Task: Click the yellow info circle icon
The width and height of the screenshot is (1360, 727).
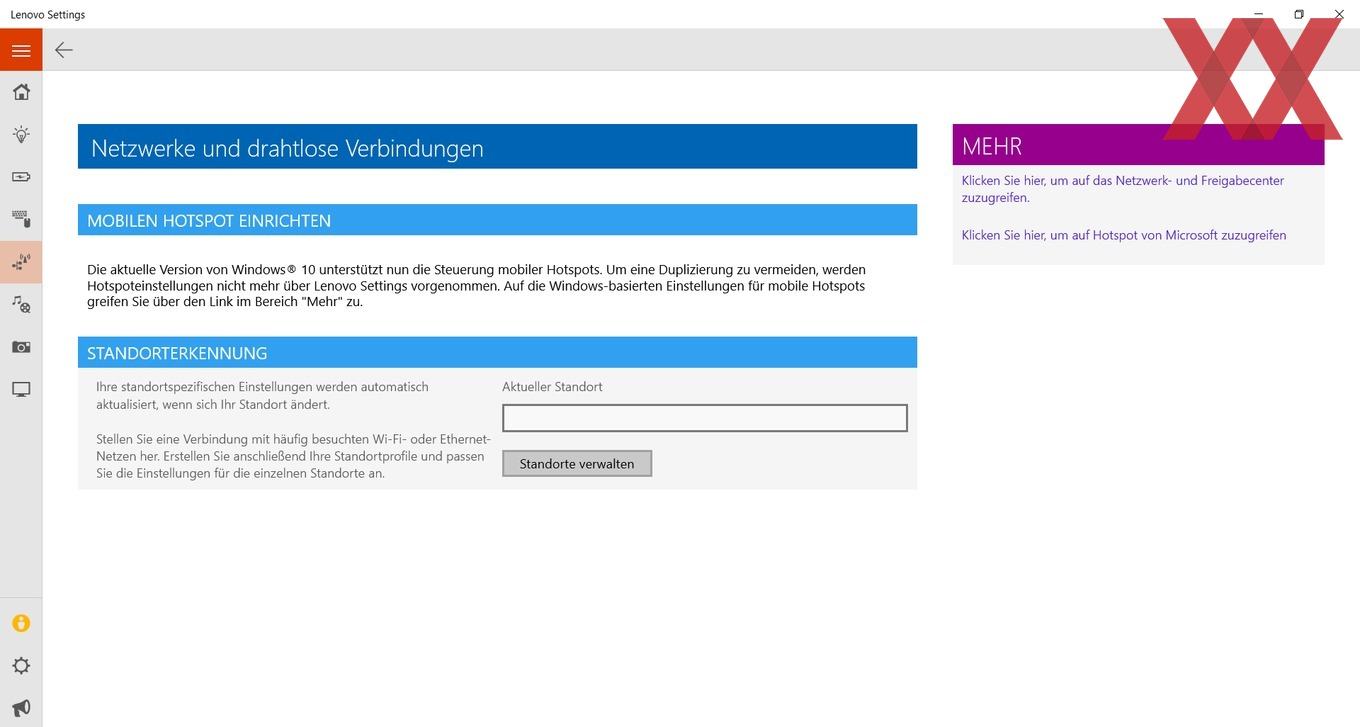Action: pos(21,623)
